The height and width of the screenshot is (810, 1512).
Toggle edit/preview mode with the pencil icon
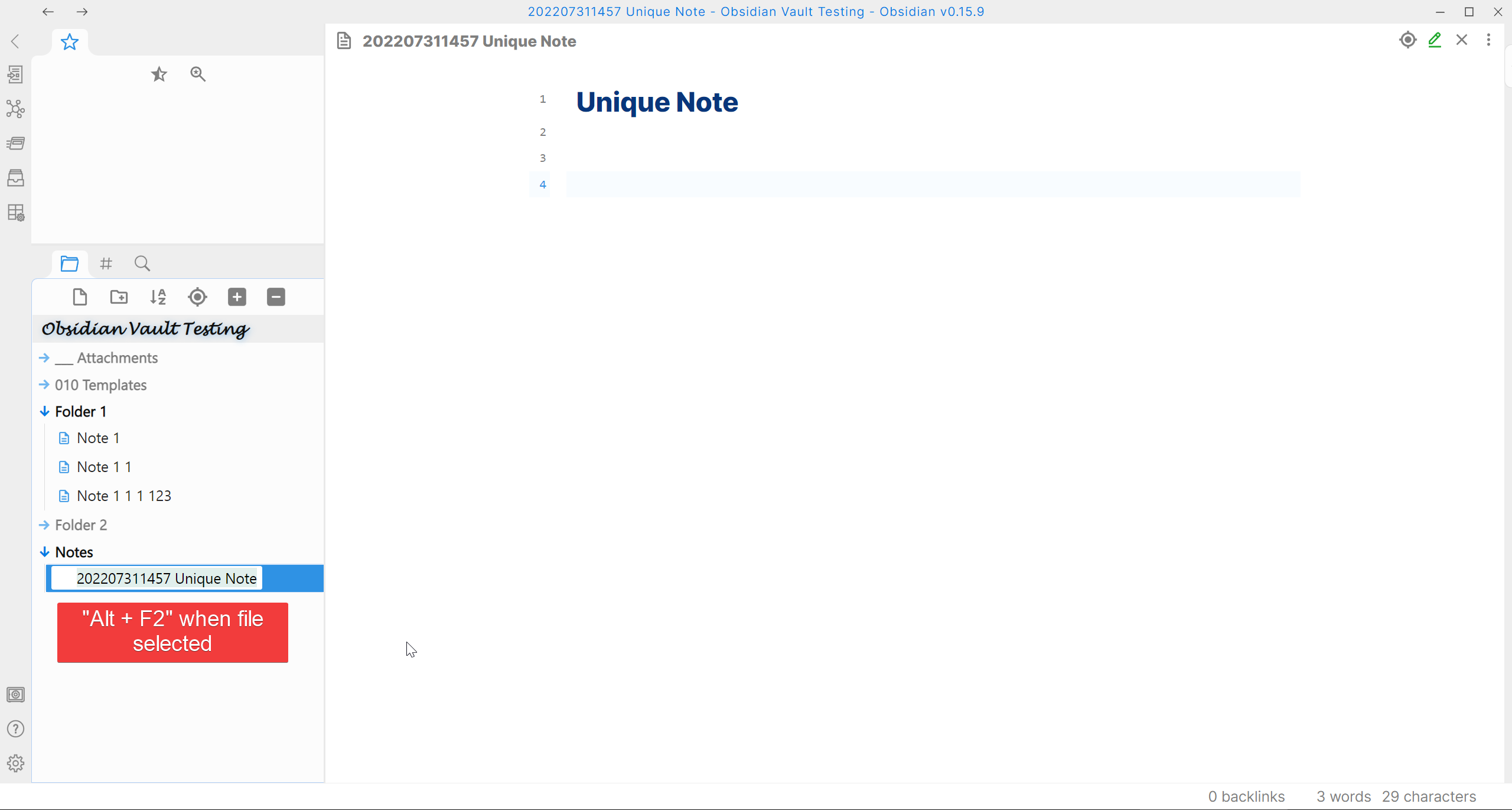coord(1435,40)
